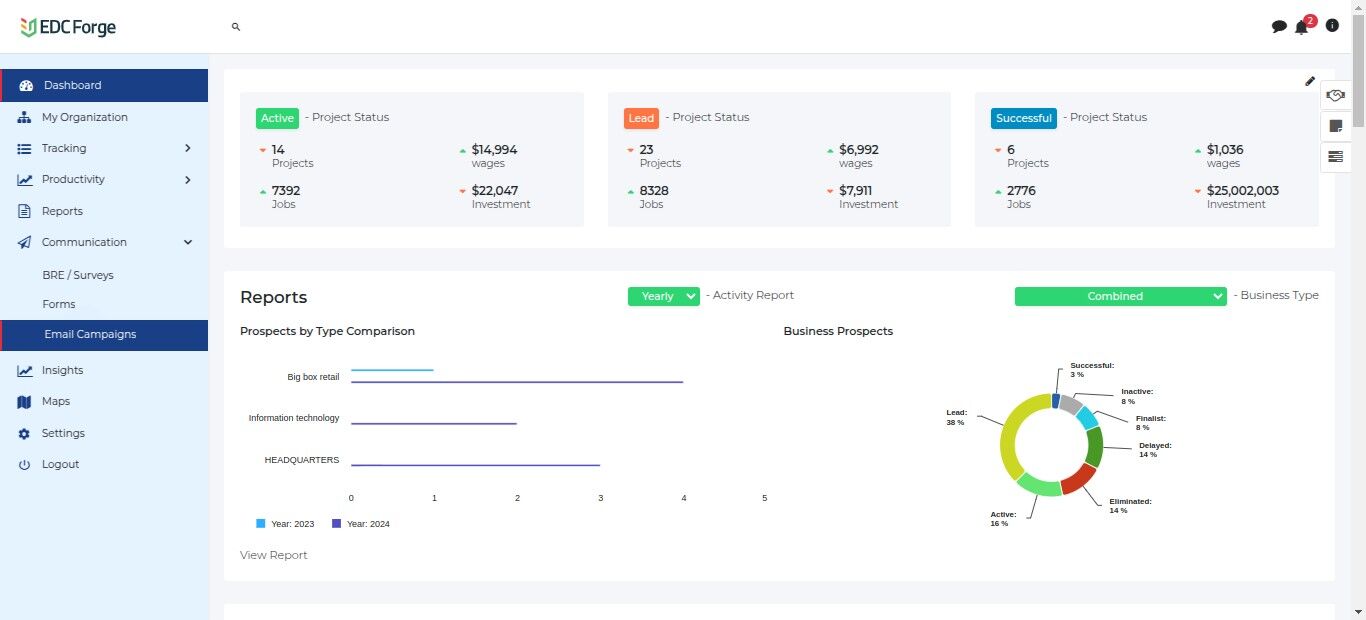This screenshot has width=1366, height=620.
Task: Open the notifications bell
Action: 1301,27
